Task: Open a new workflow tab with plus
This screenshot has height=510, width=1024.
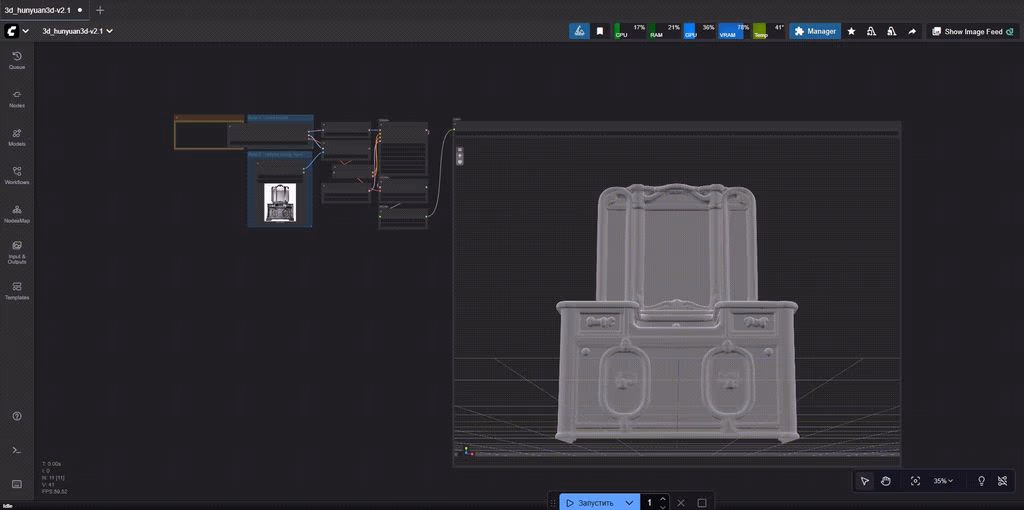Action: click(100, 10)
